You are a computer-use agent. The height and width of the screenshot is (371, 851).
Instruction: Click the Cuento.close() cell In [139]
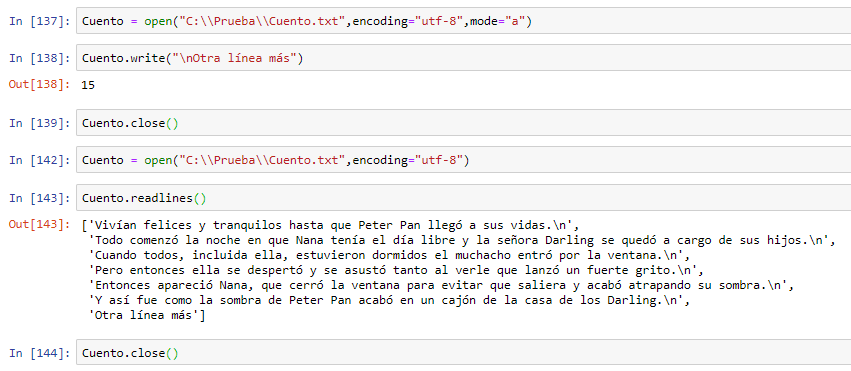click(x=463, y=123)
